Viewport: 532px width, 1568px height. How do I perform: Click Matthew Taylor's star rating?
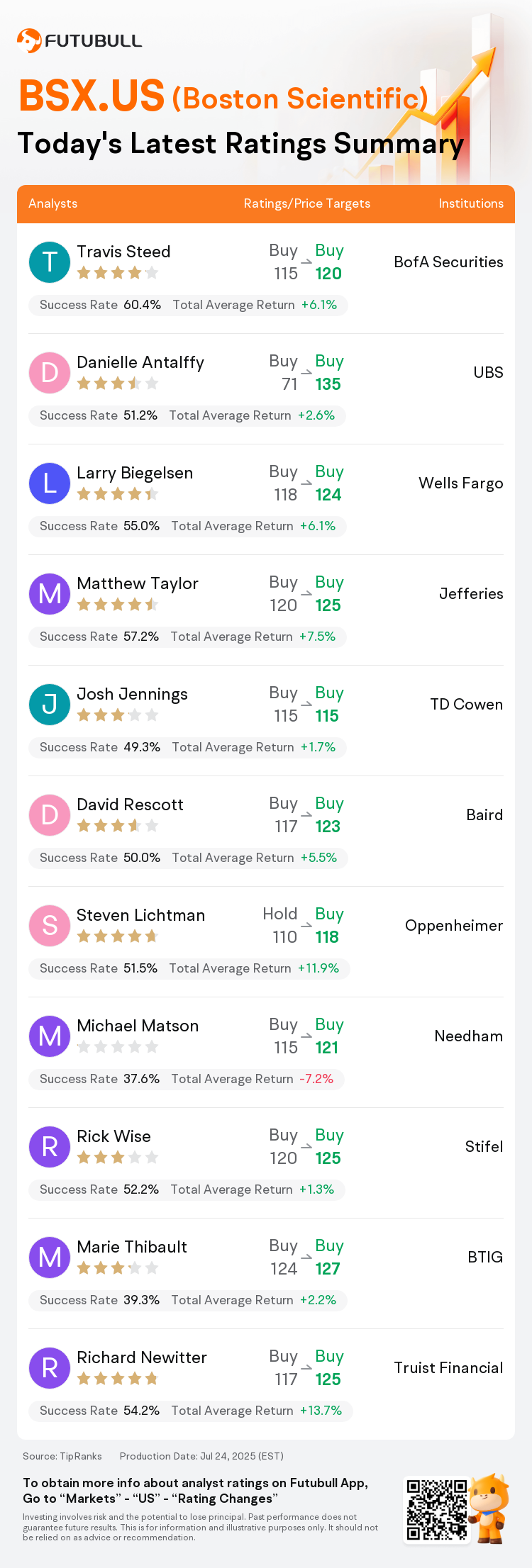(x=118, y=605)
